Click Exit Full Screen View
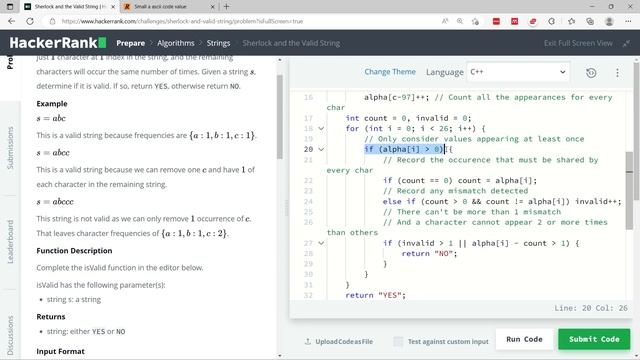The image size is (640, 360). point(578,43)
